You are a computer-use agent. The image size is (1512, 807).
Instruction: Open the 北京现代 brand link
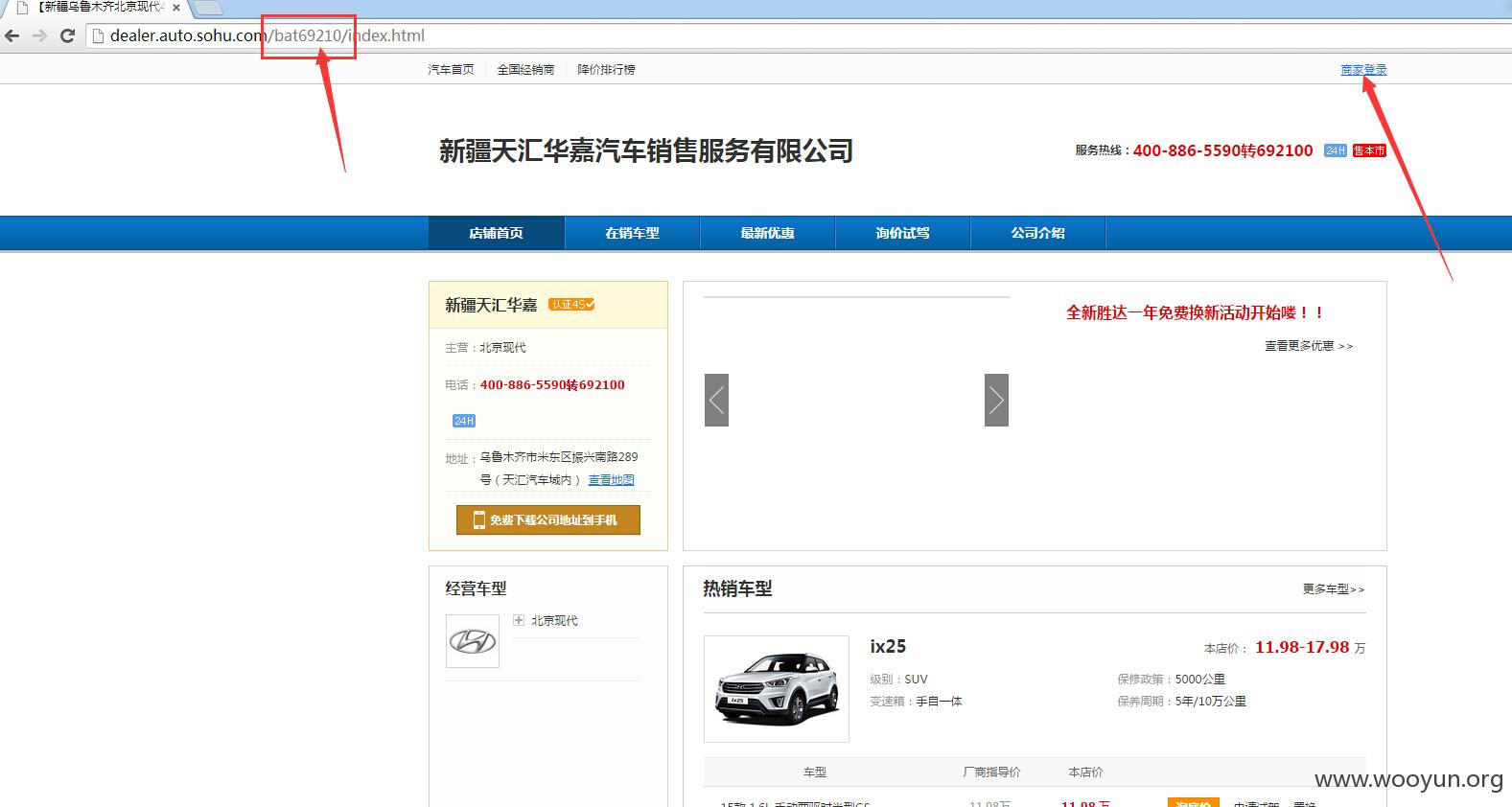[x=554, y=621]
